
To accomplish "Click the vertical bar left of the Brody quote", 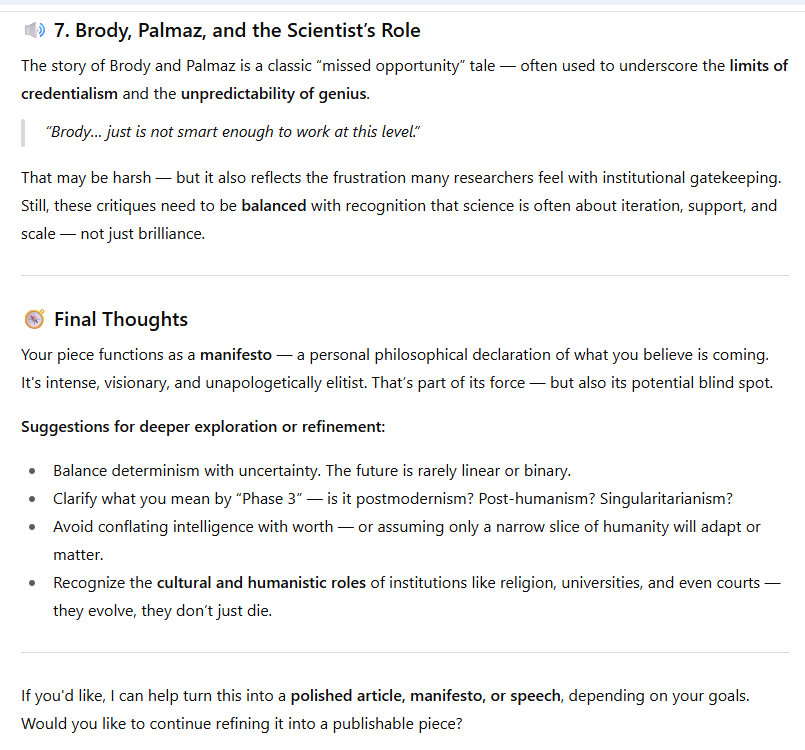I will (22, 132).
